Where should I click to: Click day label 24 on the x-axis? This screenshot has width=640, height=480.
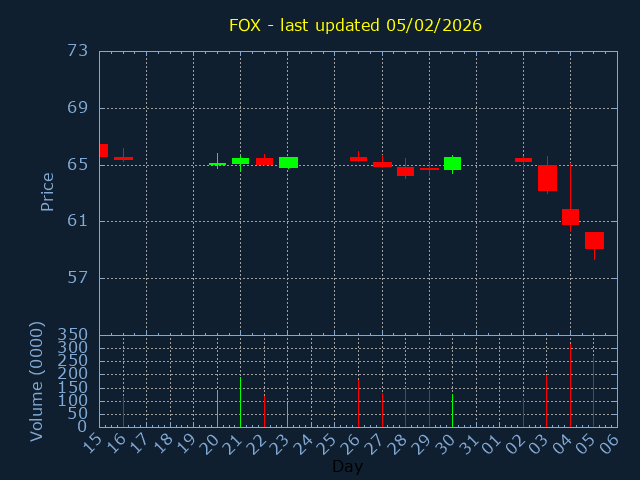click(306, 444)
